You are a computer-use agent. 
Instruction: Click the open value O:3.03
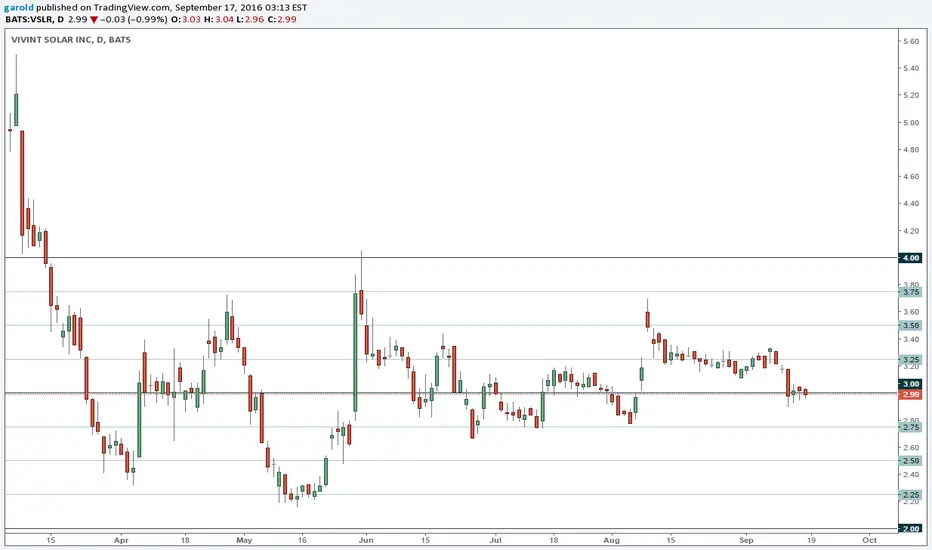click(185, 19)
